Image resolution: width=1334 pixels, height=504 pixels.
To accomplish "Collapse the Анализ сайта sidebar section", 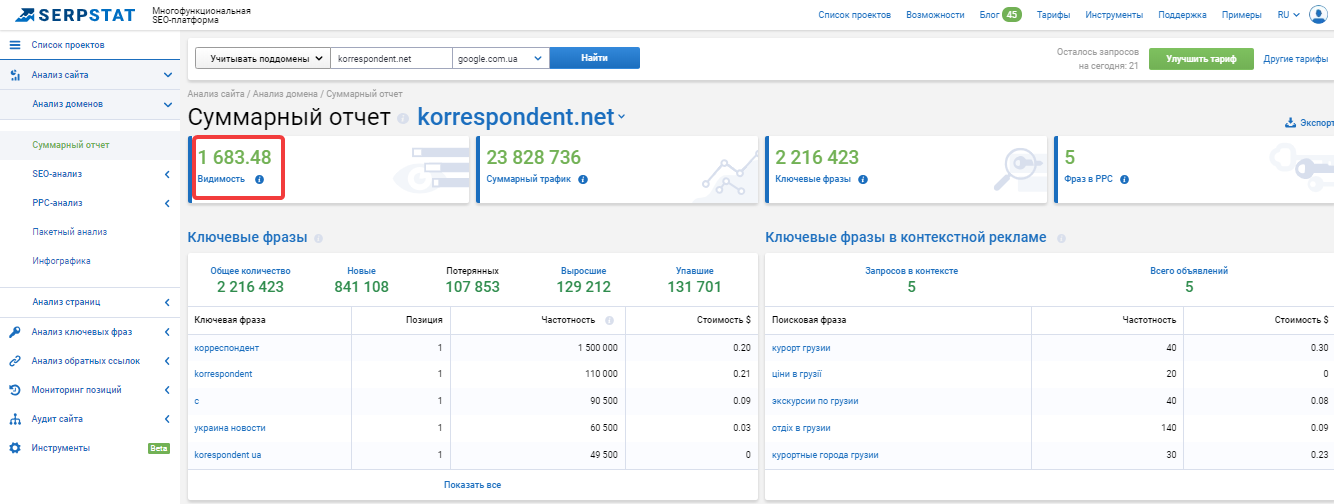I will pos(168,75).
